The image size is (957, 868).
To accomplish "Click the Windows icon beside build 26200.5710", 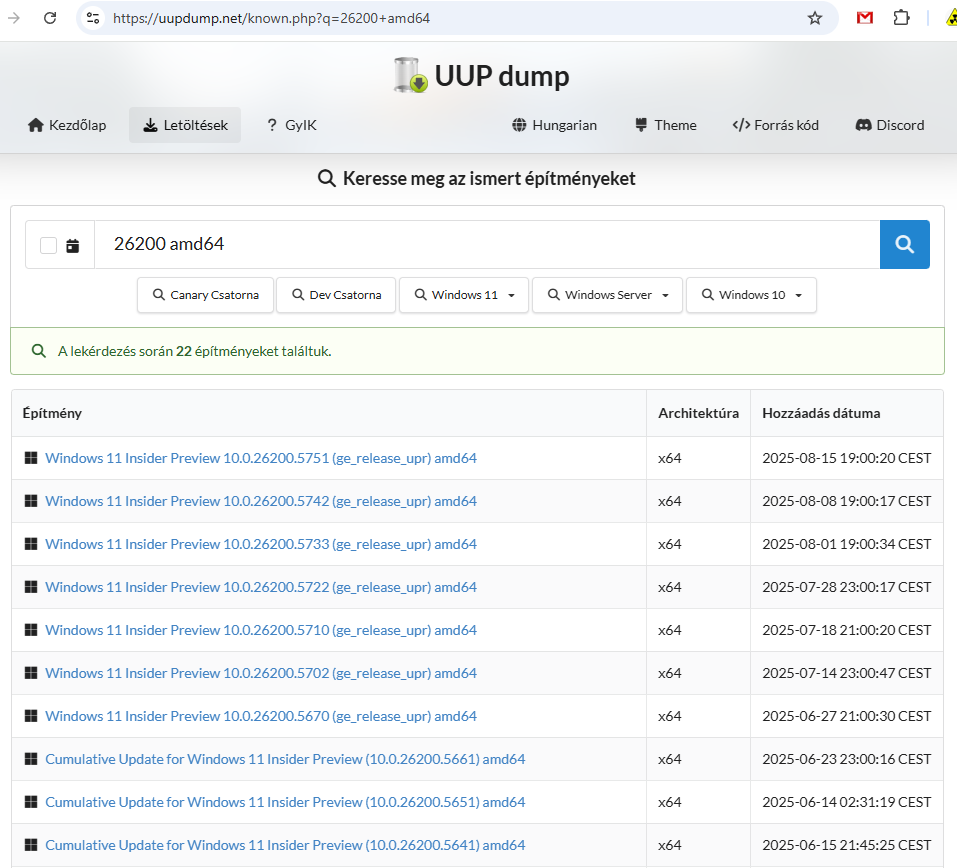I will pyautogui.click(x=31, y=630).
